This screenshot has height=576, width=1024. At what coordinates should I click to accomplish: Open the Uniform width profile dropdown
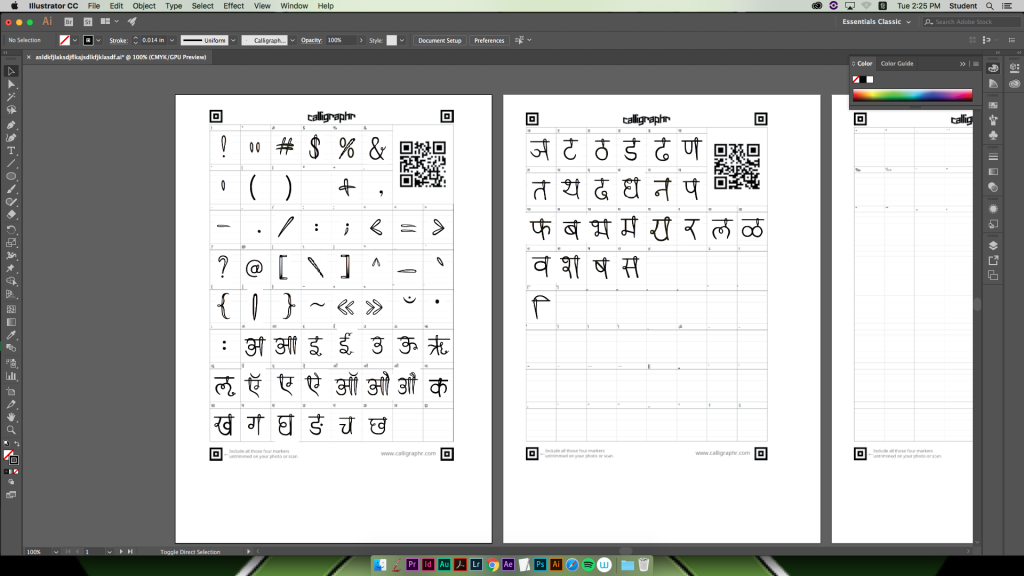coord(233,40)
